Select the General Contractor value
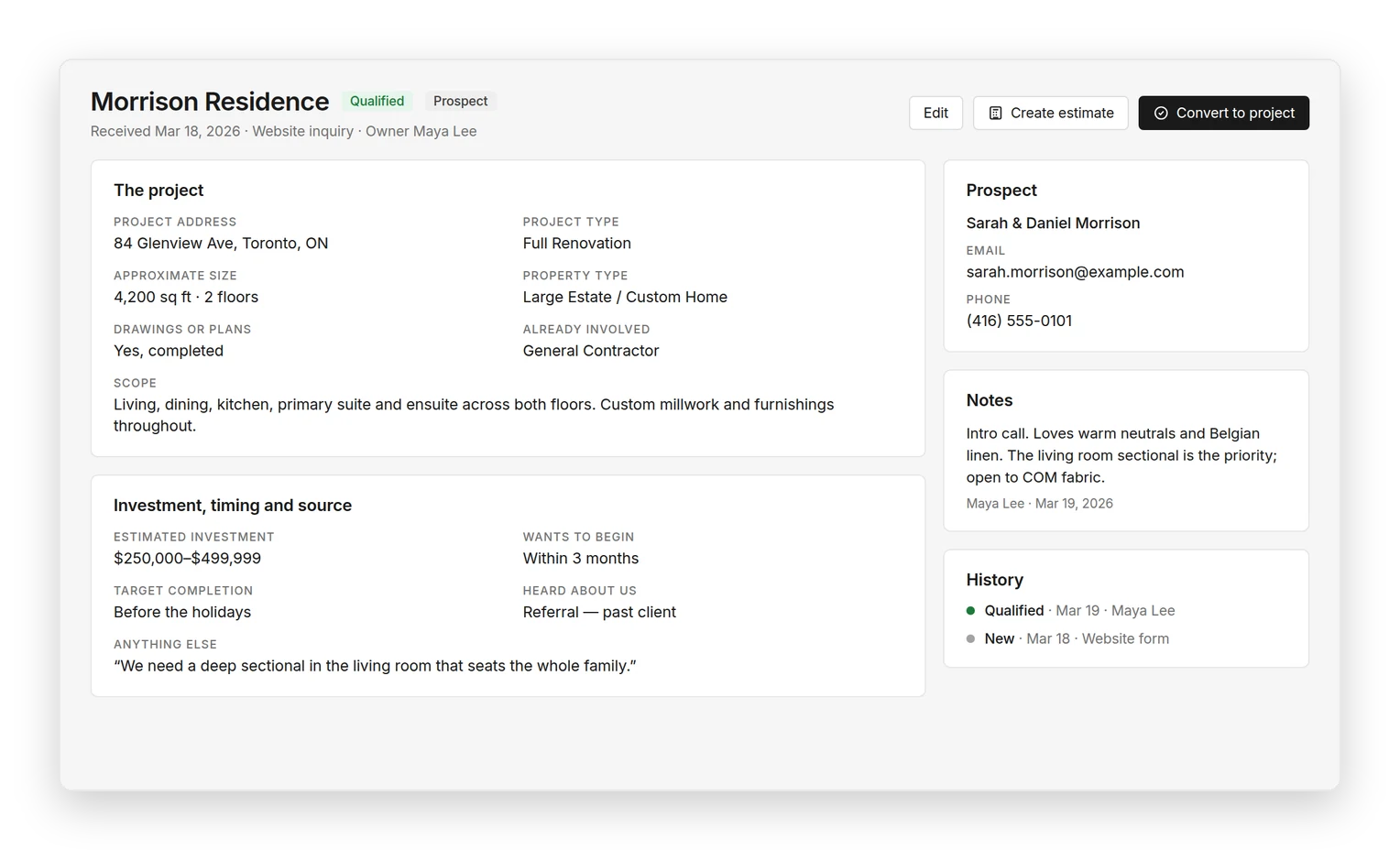Image resolution: width=1400 pixels, height=850 pixels. (x=591, y=351)
